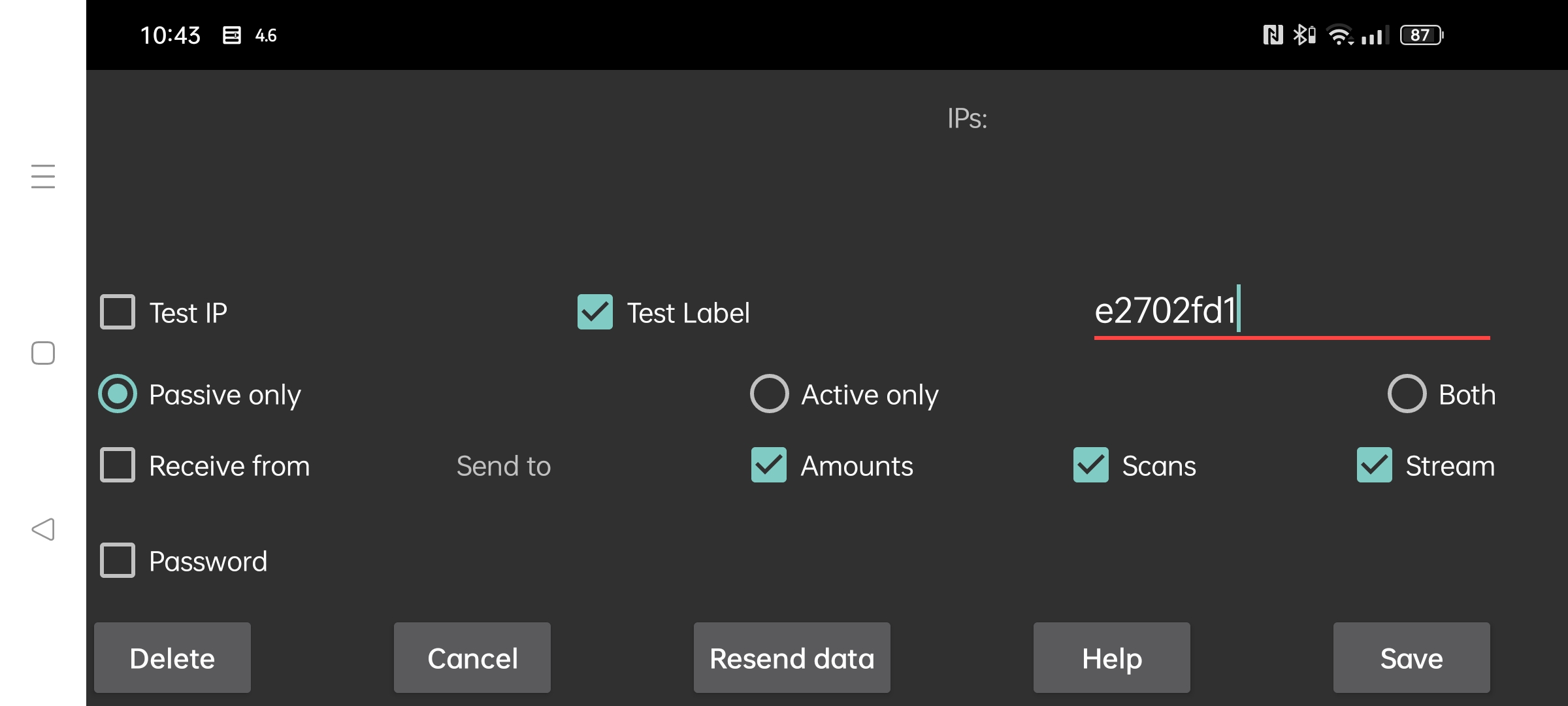The width and height of the screenshot is (1568, 706).
Task: Enable the Receive from checkbox
Action: (118, 465)
